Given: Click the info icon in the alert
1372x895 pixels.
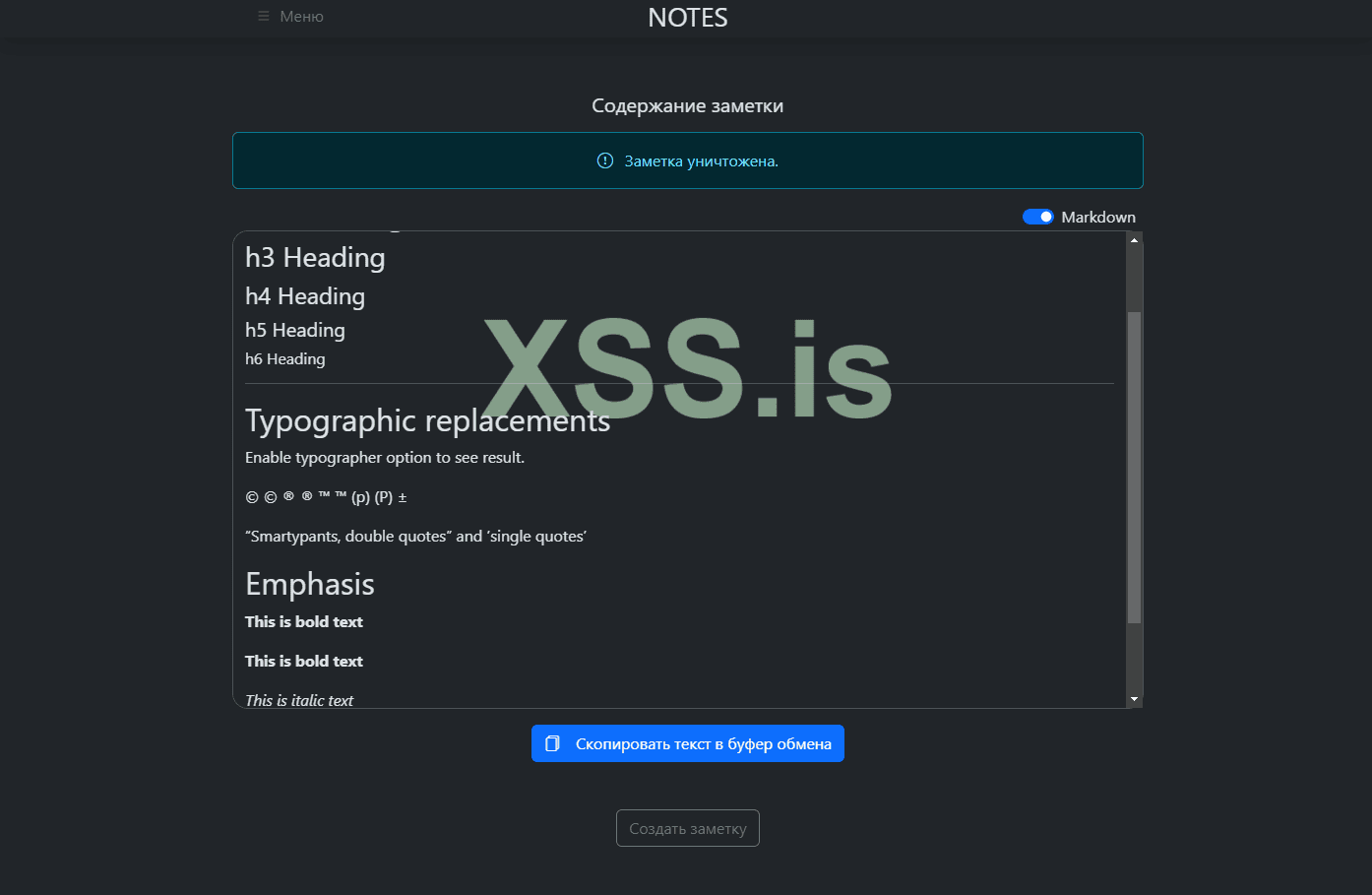Looking at the screenshot, I should coord(605,160).
